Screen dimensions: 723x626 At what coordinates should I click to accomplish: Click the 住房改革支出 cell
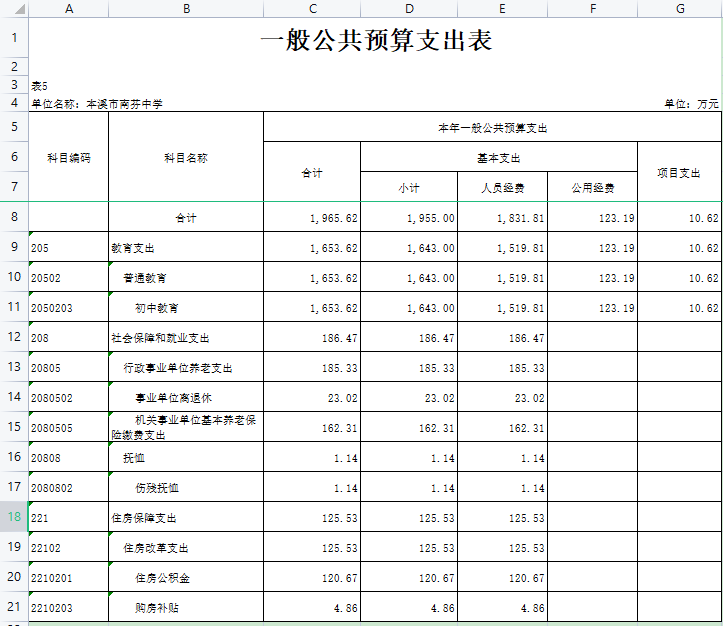pyautogui.click(x=186, y=547)
